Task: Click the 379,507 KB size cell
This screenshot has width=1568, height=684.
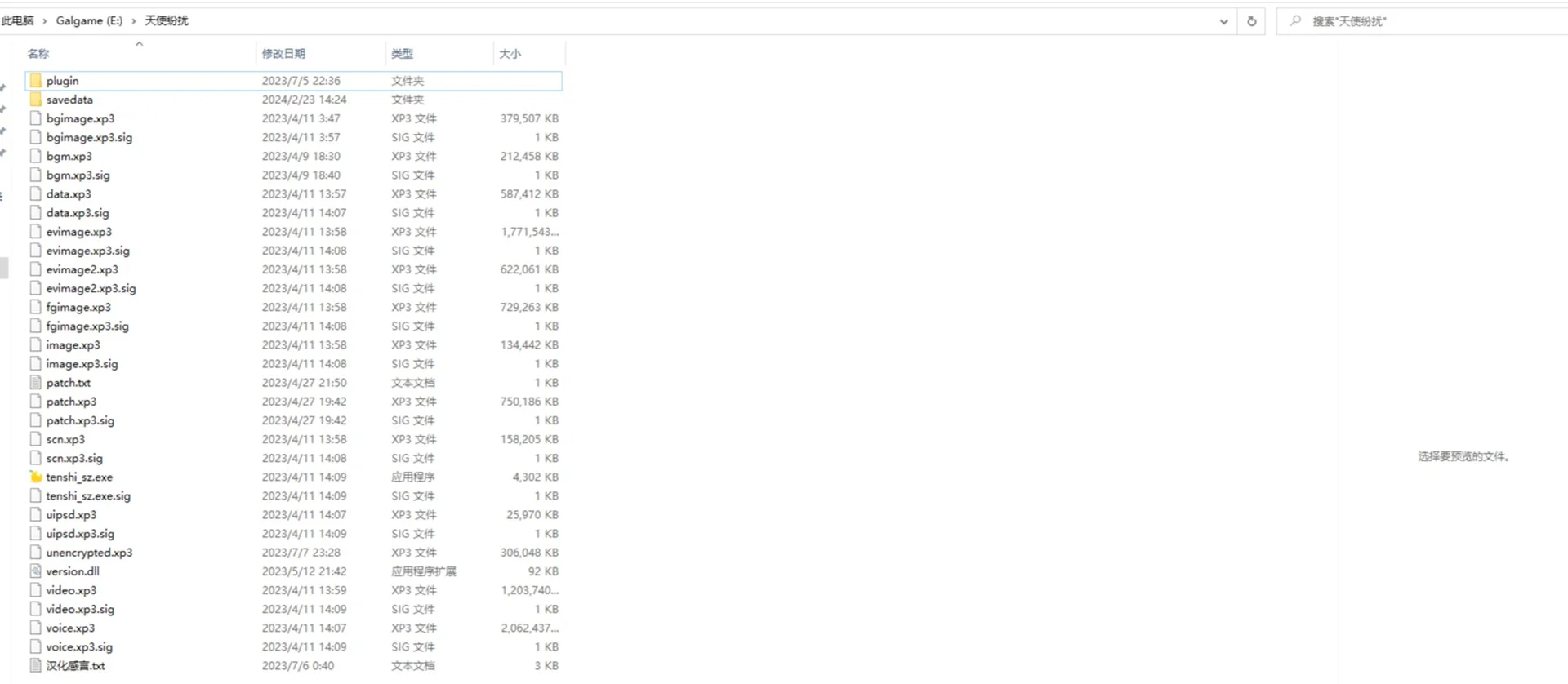Action: pyautogui.click(x=529, y=118)
